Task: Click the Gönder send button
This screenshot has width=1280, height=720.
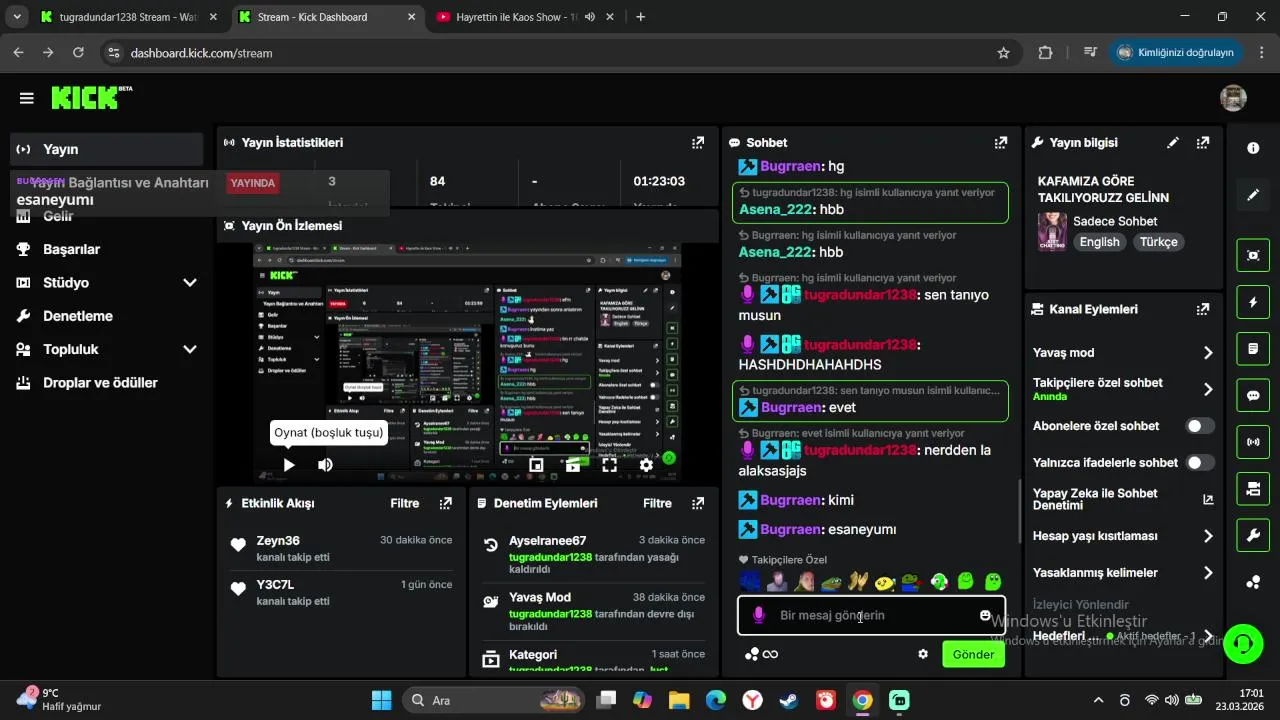Action: click(973, 654)
